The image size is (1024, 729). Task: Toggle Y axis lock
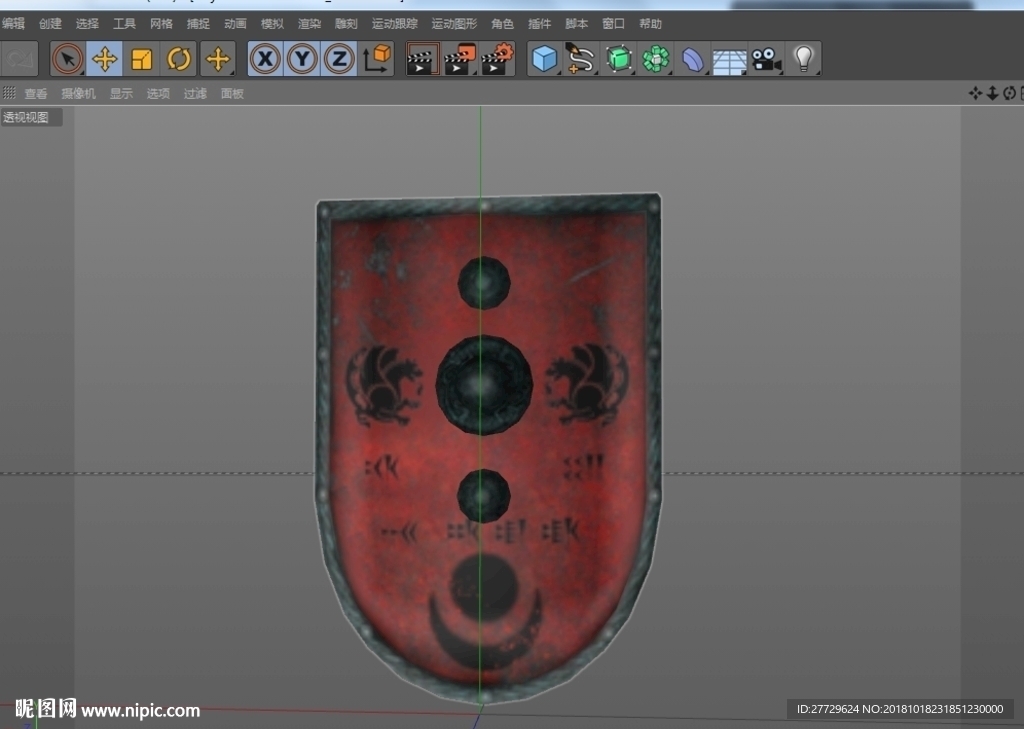point(302,59)
